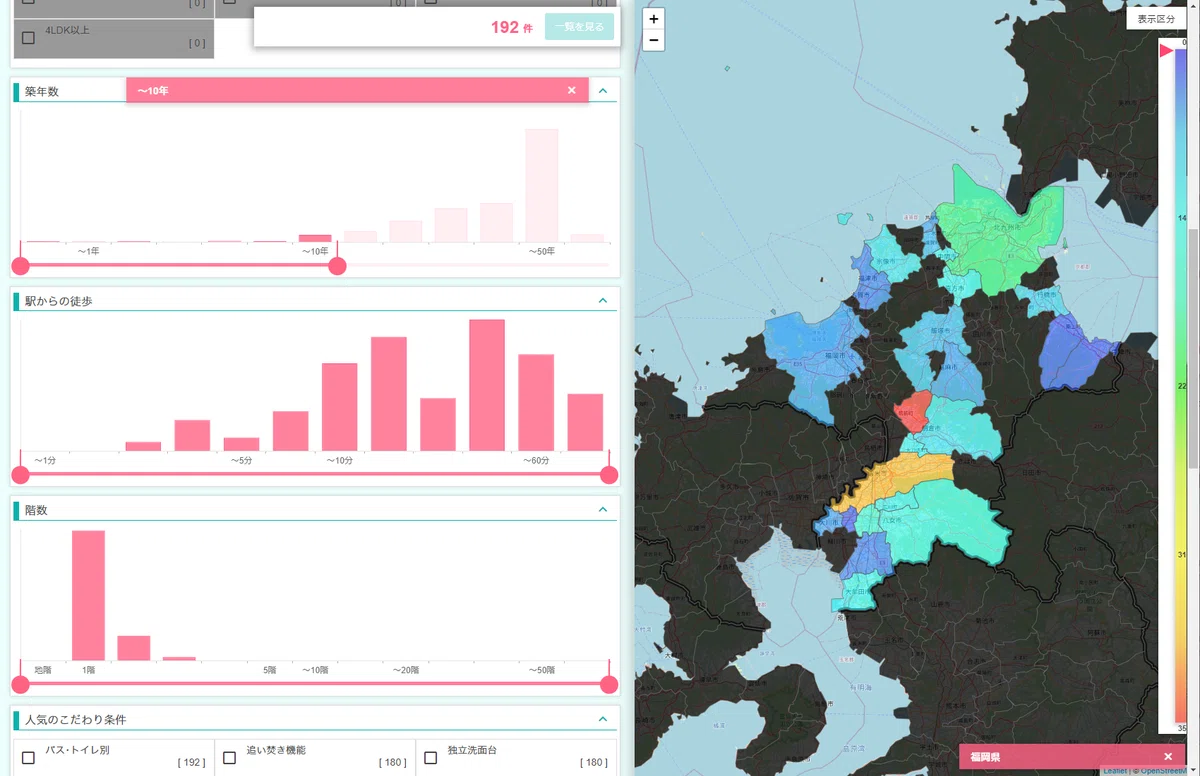Check the バス・トイレ別 option
Viewport: 1200px width, 776px height.
(28, 758)
